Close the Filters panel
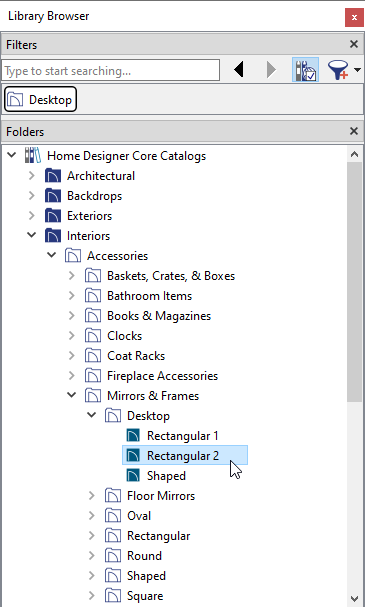Screen dimensions: 365x607 point(354,44)
